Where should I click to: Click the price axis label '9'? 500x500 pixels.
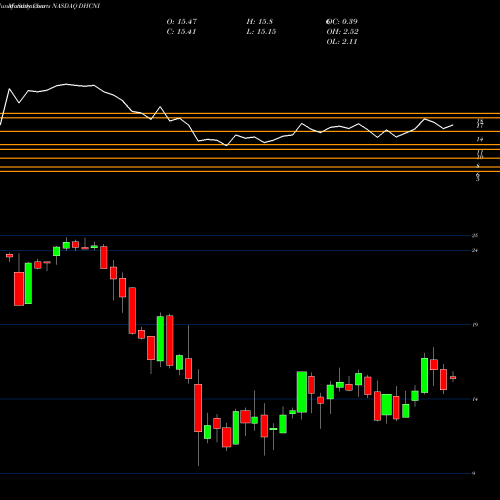click(x=474, y=473)
